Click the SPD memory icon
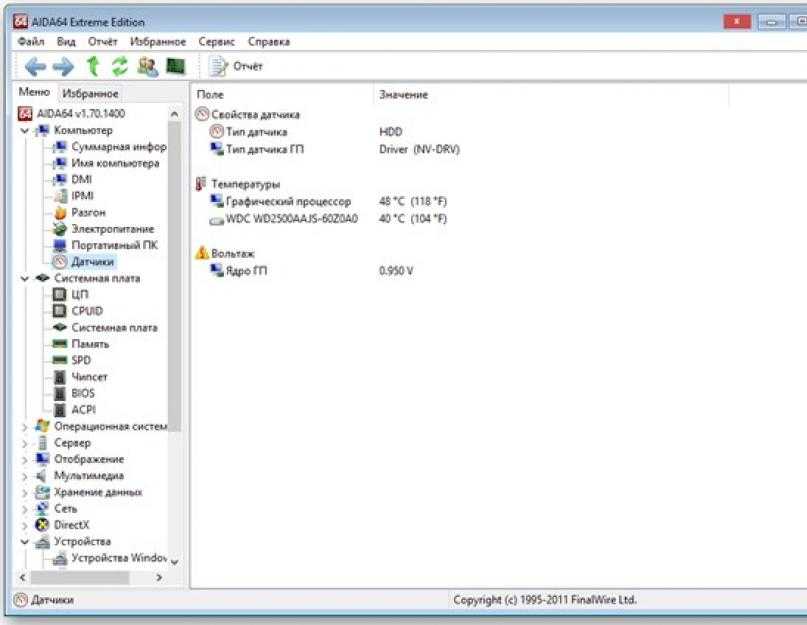807x625 pixels. tap(60, 360)
